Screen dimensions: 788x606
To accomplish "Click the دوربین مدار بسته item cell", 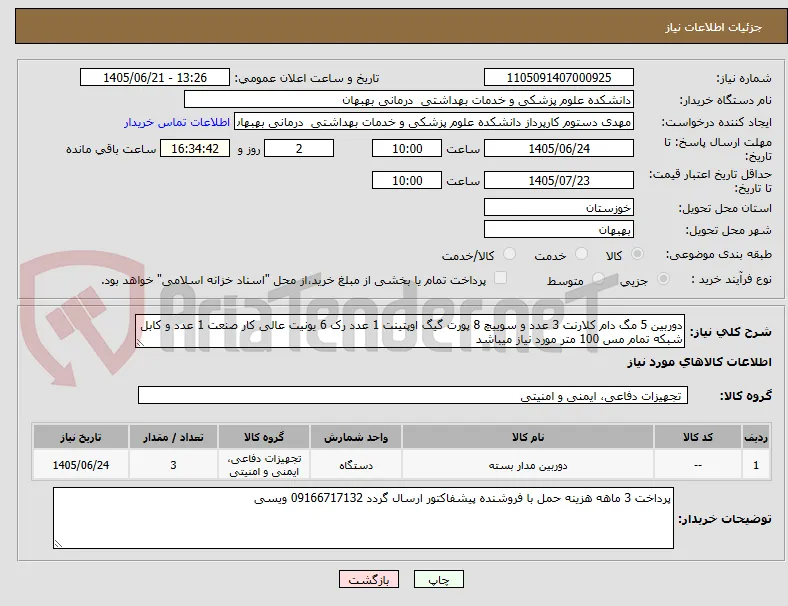I will [x=528, y=465].
